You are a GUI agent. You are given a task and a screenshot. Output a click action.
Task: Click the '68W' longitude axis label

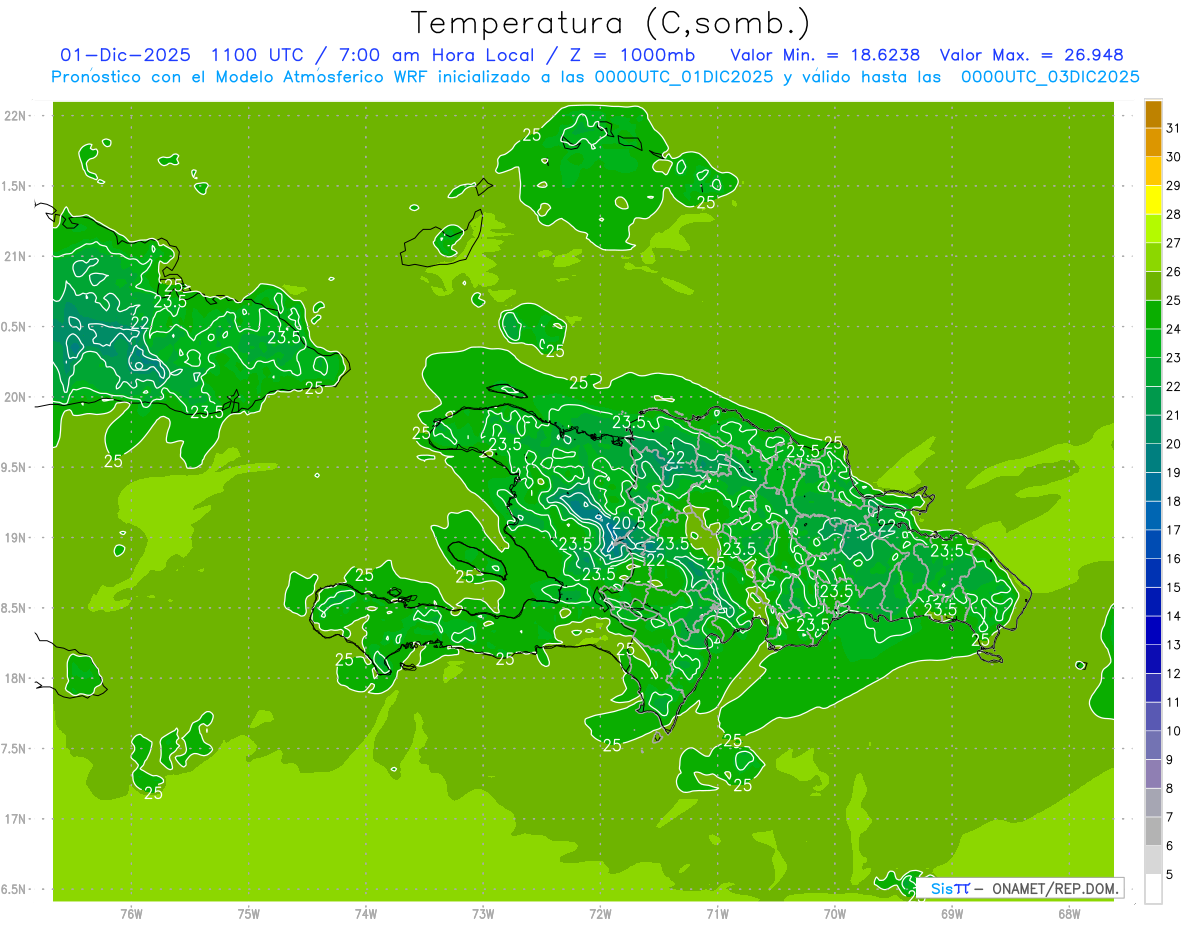pos(1069,914)
